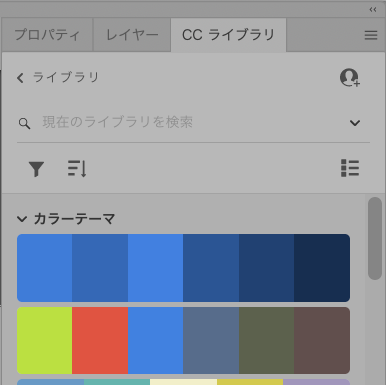Pick the darkest navy swatch in first theme
The height and width of the screenshot is (385, 386).
(x=322, y=268)
